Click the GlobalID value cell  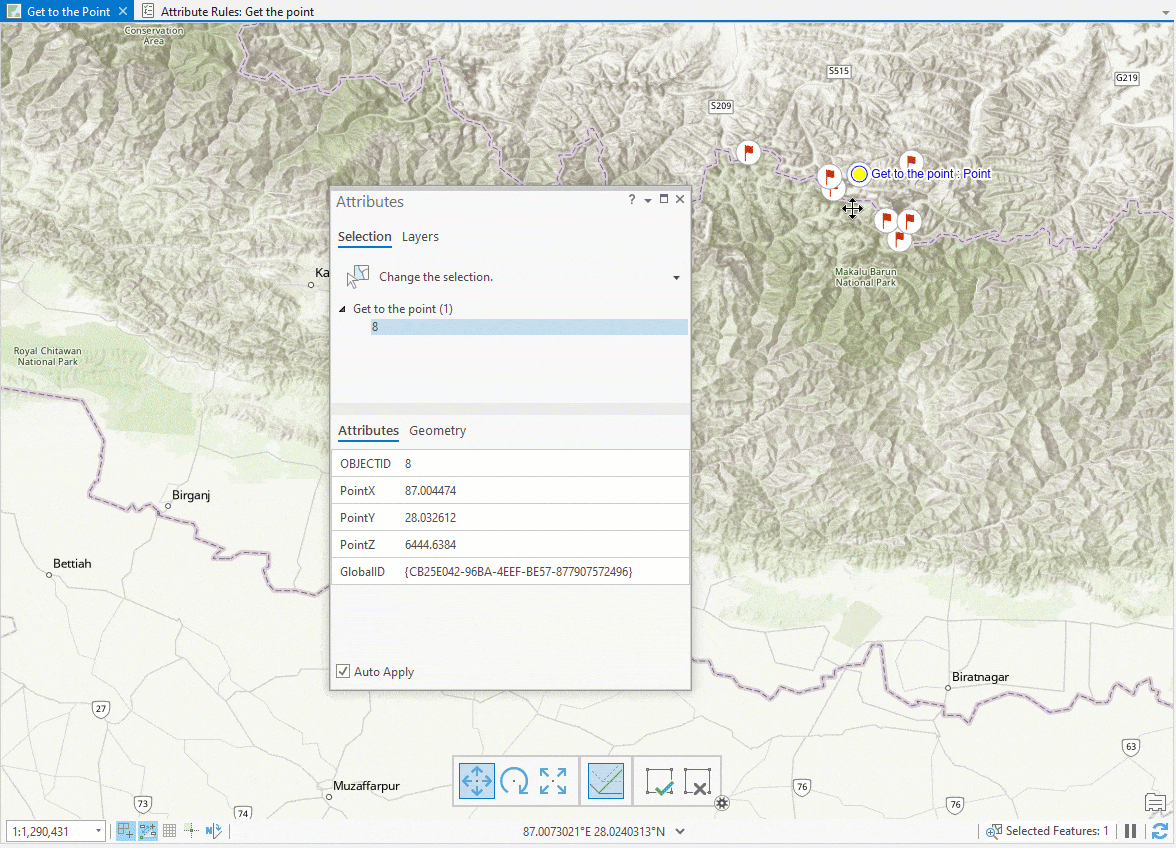pos(544,571)
